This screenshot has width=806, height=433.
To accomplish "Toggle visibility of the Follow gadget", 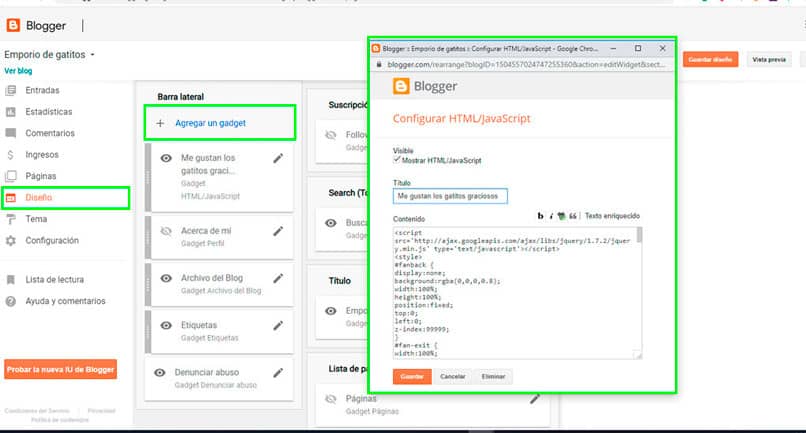I will click(x=331, y=135).
